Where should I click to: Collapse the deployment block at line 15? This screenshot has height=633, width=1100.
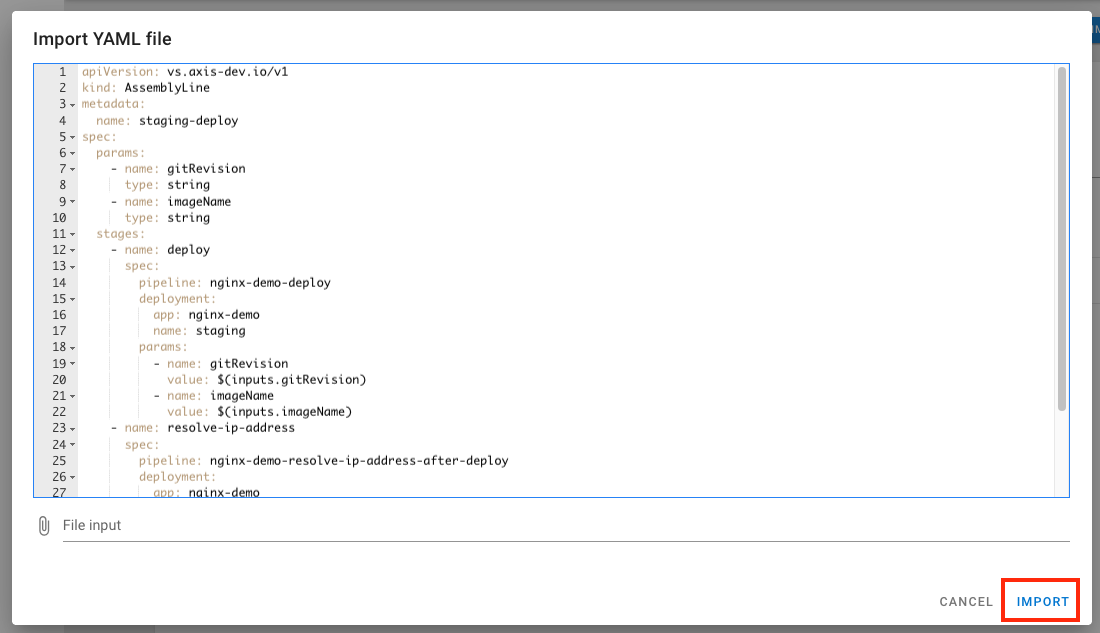tap(73, 299)
